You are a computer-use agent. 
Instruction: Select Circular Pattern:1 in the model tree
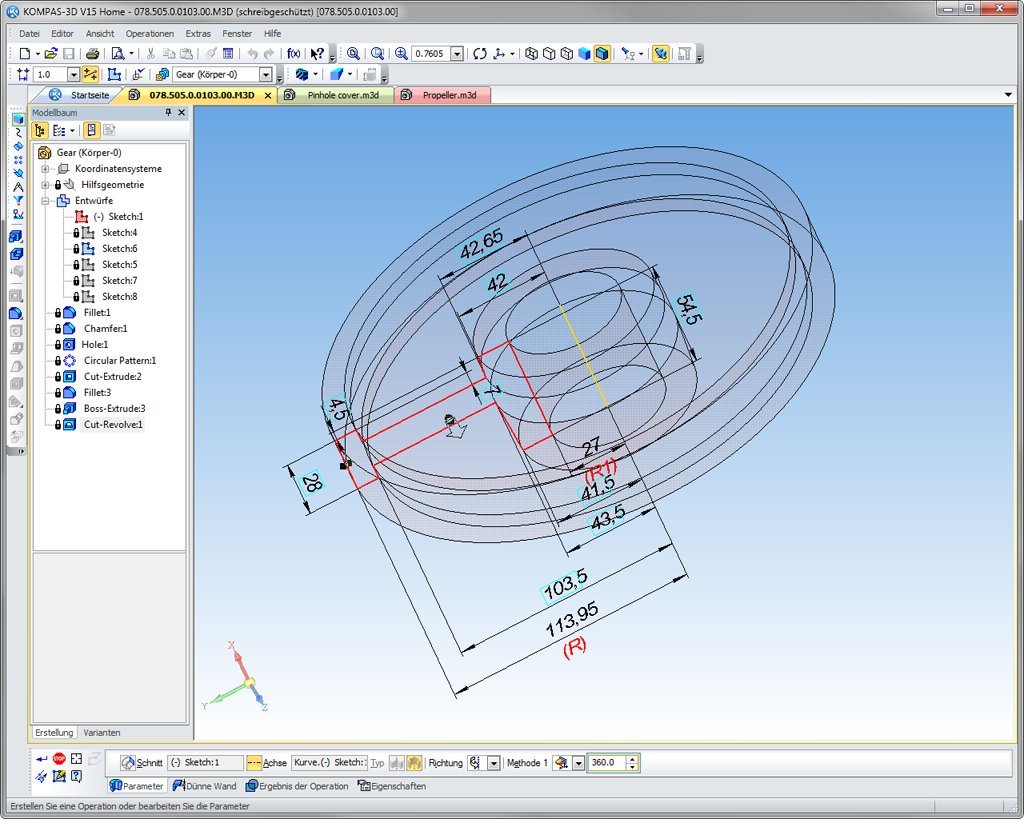[x=120, y=361]
